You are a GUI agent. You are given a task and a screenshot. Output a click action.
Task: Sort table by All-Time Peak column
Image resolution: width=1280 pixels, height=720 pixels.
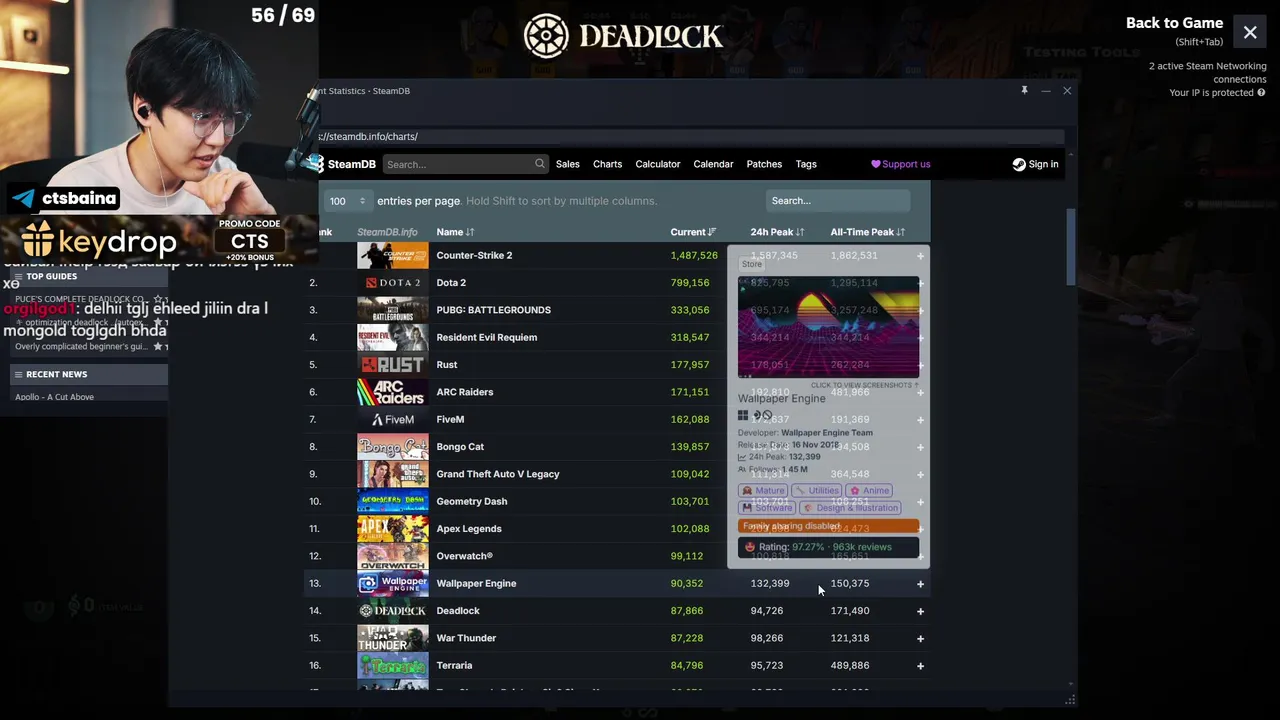coord(867,232)
